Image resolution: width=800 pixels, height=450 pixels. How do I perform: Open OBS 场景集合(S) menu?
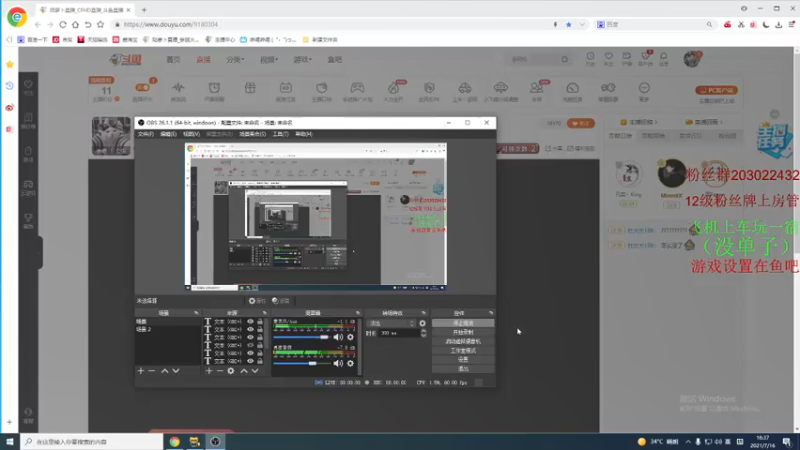click(253, 134)
